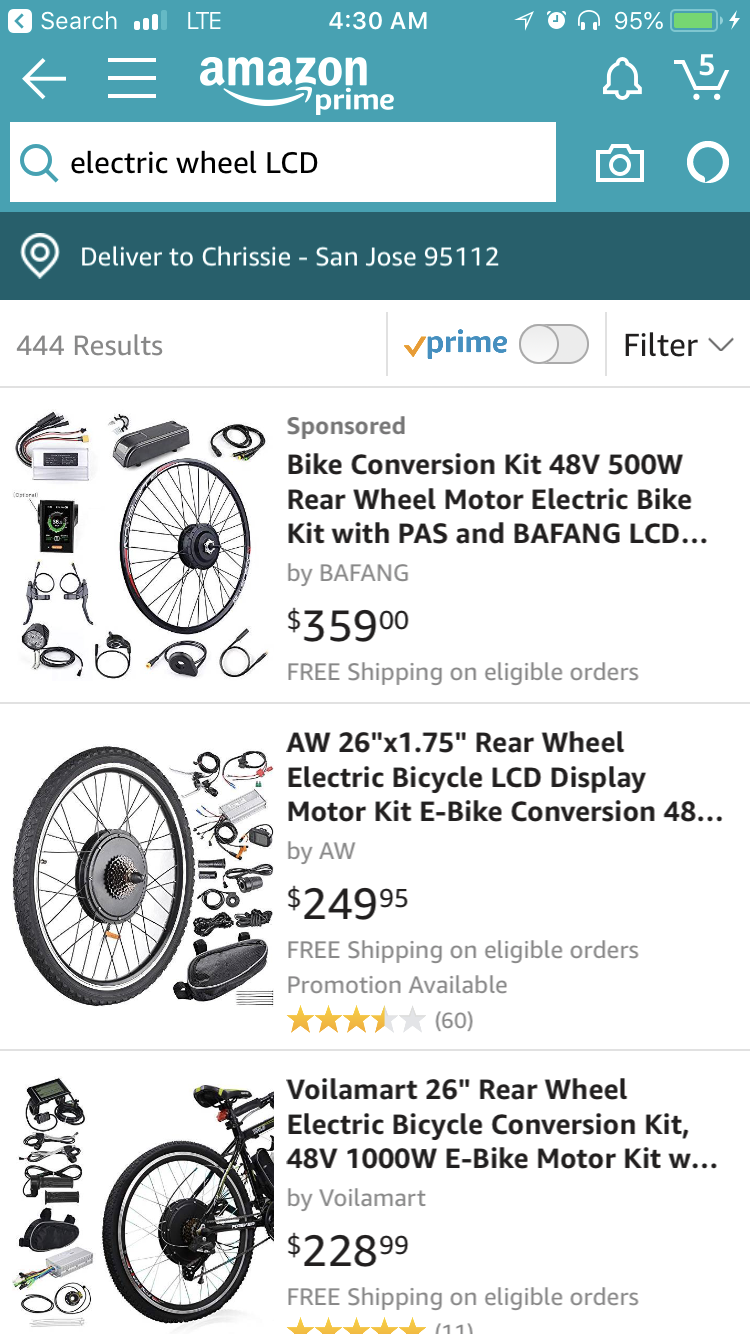Tap the delivery location pin icon
Viewport: 750px width, 1334px height.
coord(40,257)
